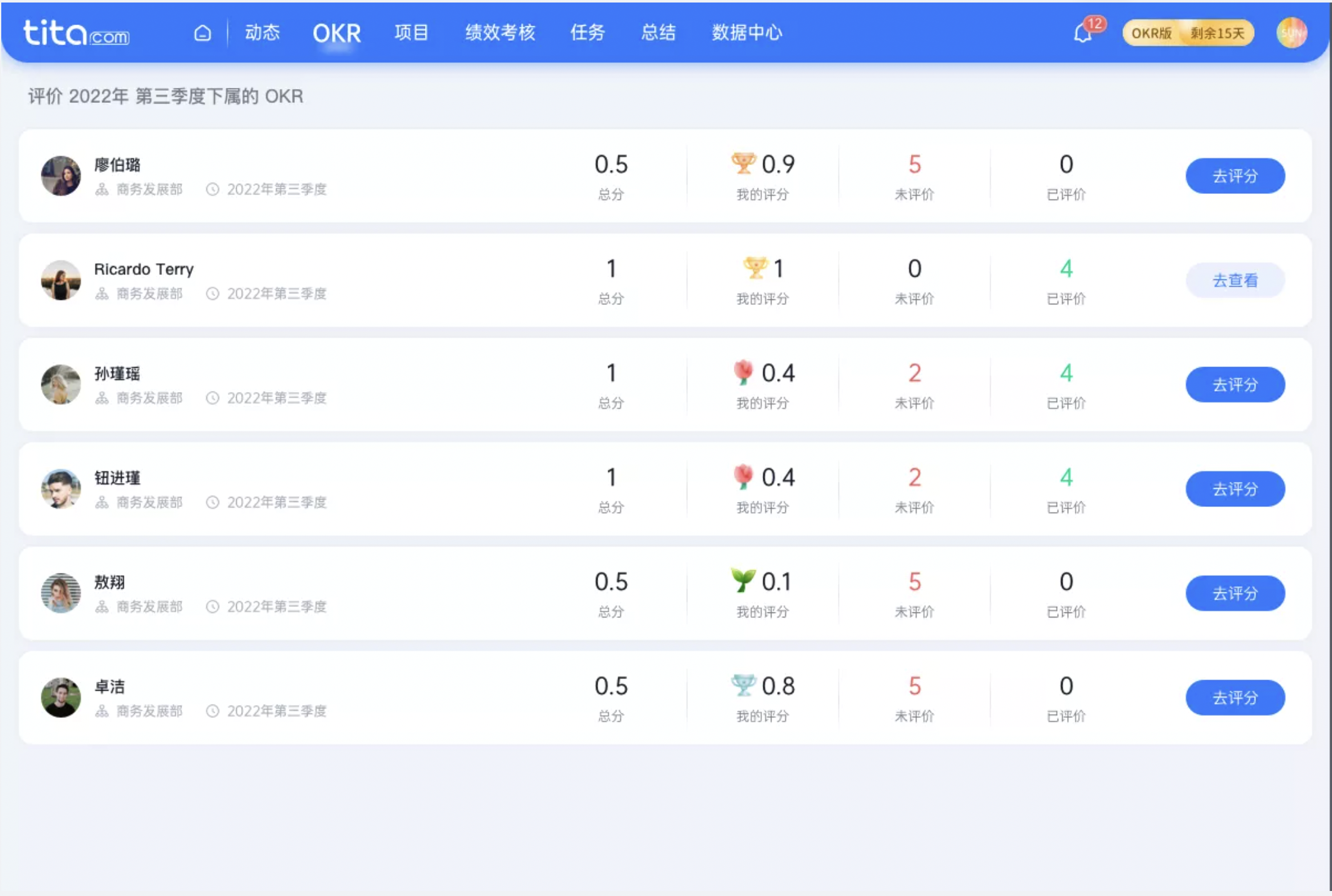Click the trophy icon in 廖伯璐's row
The height and width of the screenshot is (896, 1332).
[x=743, y=163]
